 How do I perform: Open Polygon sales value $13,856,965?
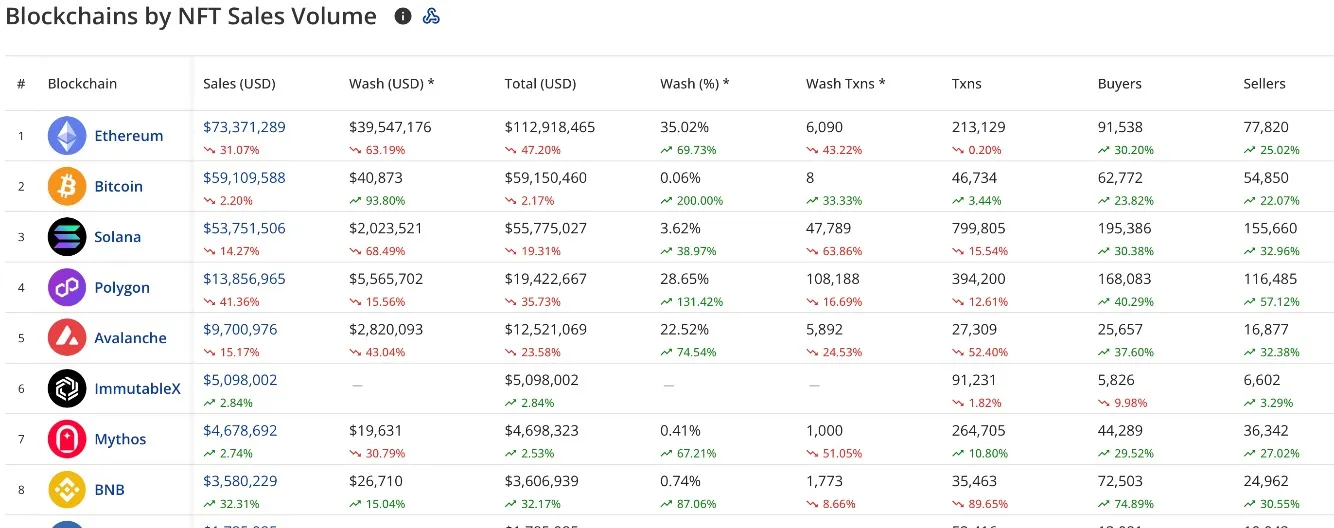(x=244, y=279)
